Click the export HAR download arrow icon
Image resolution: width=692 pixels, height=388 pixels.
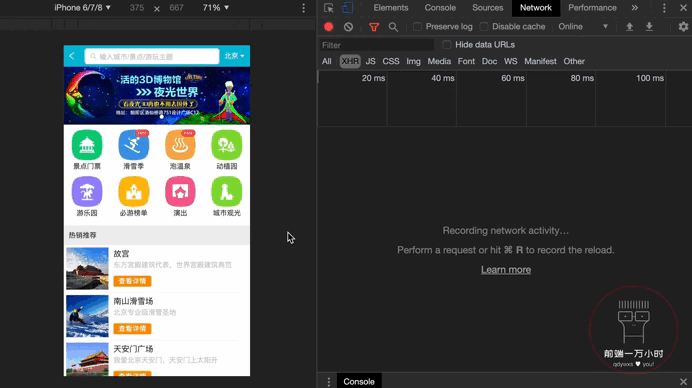tap(649, 26)
